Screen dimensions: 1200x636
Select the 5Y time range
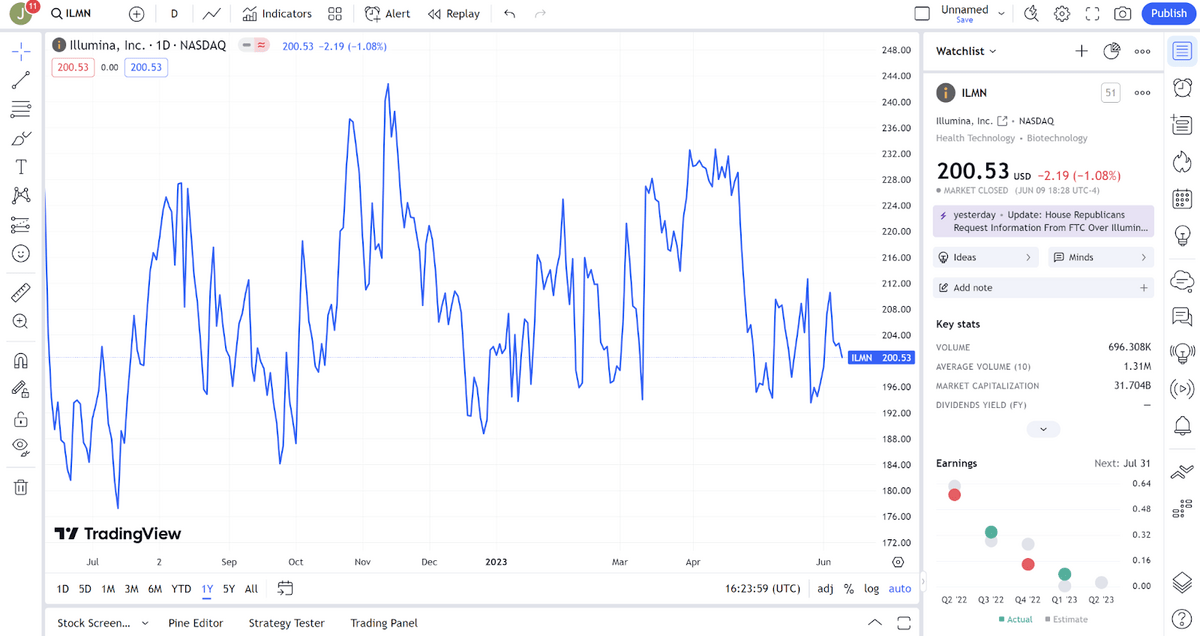(x=229, y=589)
